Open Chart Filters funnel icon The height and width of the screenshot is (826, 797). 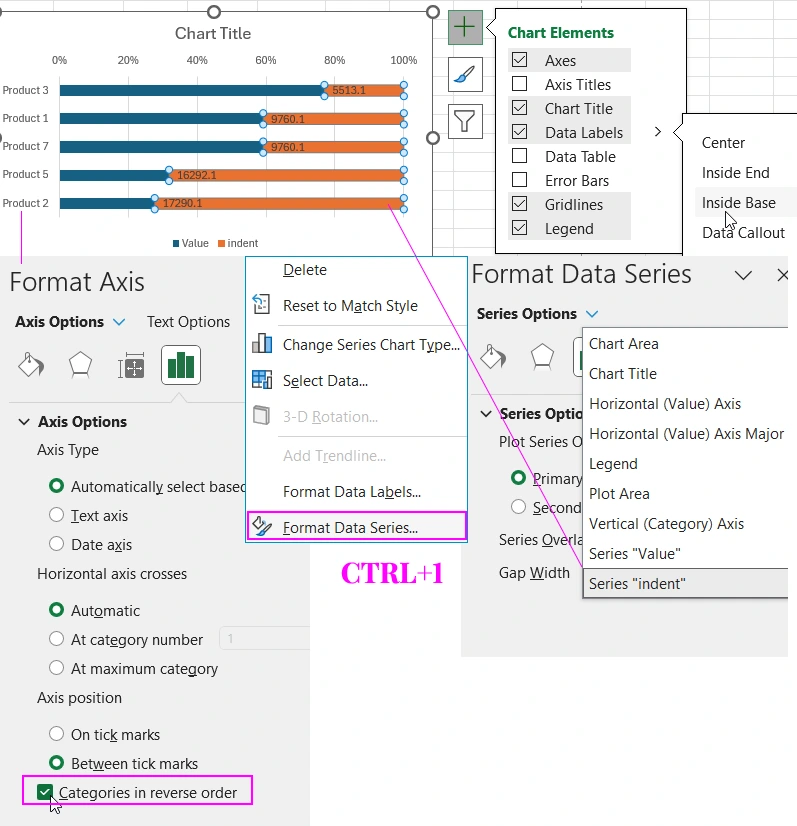point(465,121)
